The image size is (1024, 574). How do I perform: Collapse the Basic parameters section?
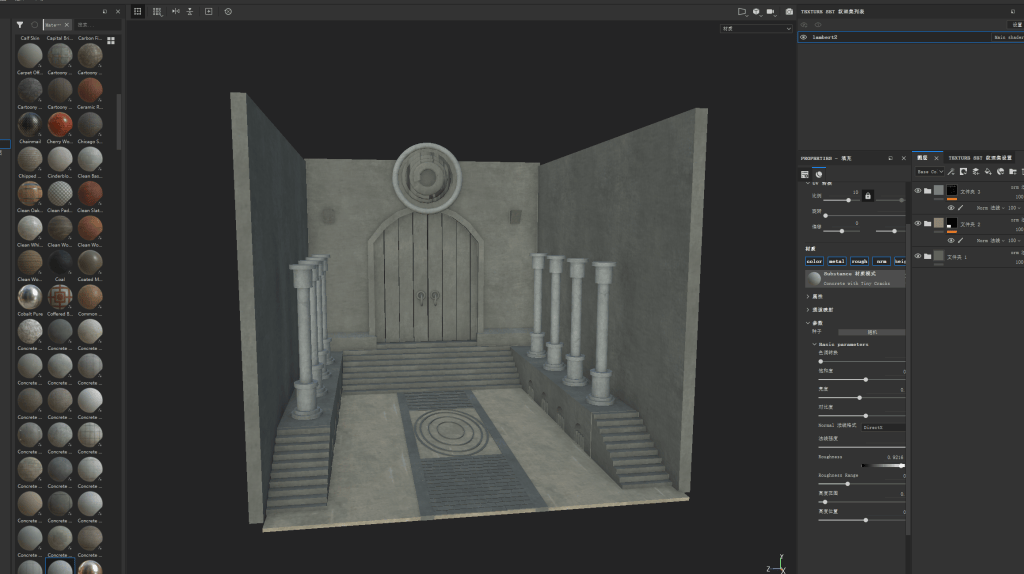click(814, 344)
